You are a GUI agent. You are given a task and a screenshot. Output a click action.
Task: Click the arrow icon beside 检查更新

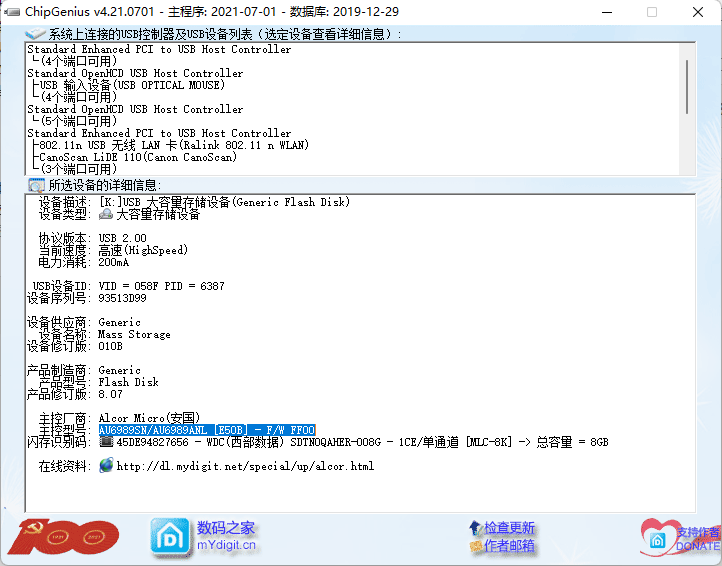475,527
